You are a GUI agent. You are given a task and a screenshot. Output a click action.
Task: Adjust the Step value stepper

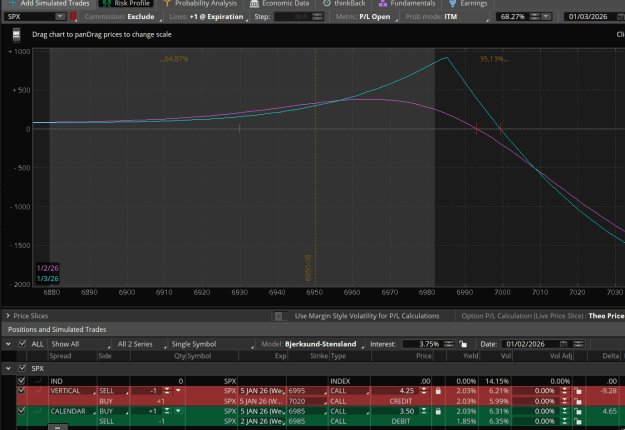coord(318,17)
